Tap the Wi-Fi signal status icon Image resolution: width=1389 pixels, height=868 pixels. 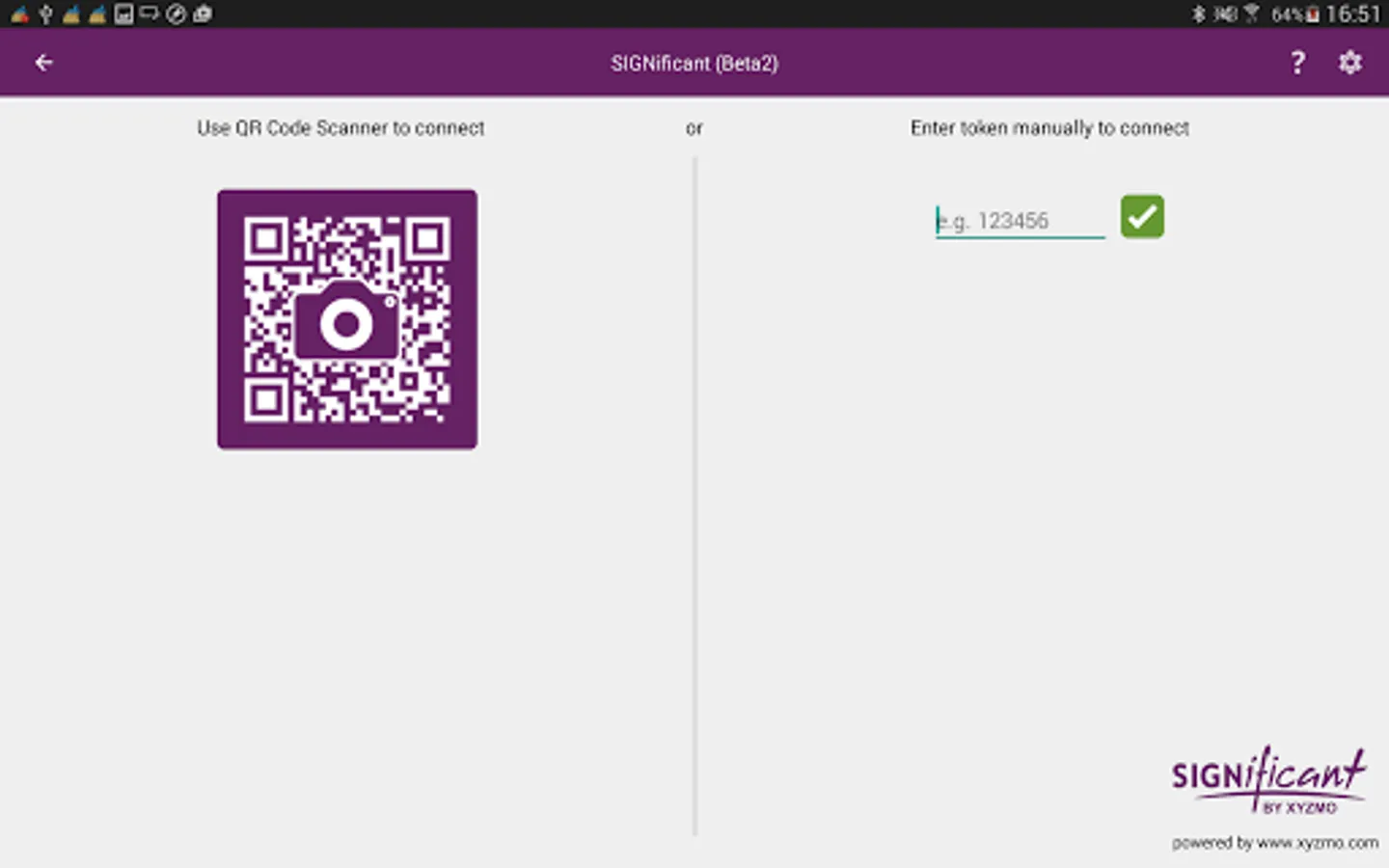(x=1252, y=14)
